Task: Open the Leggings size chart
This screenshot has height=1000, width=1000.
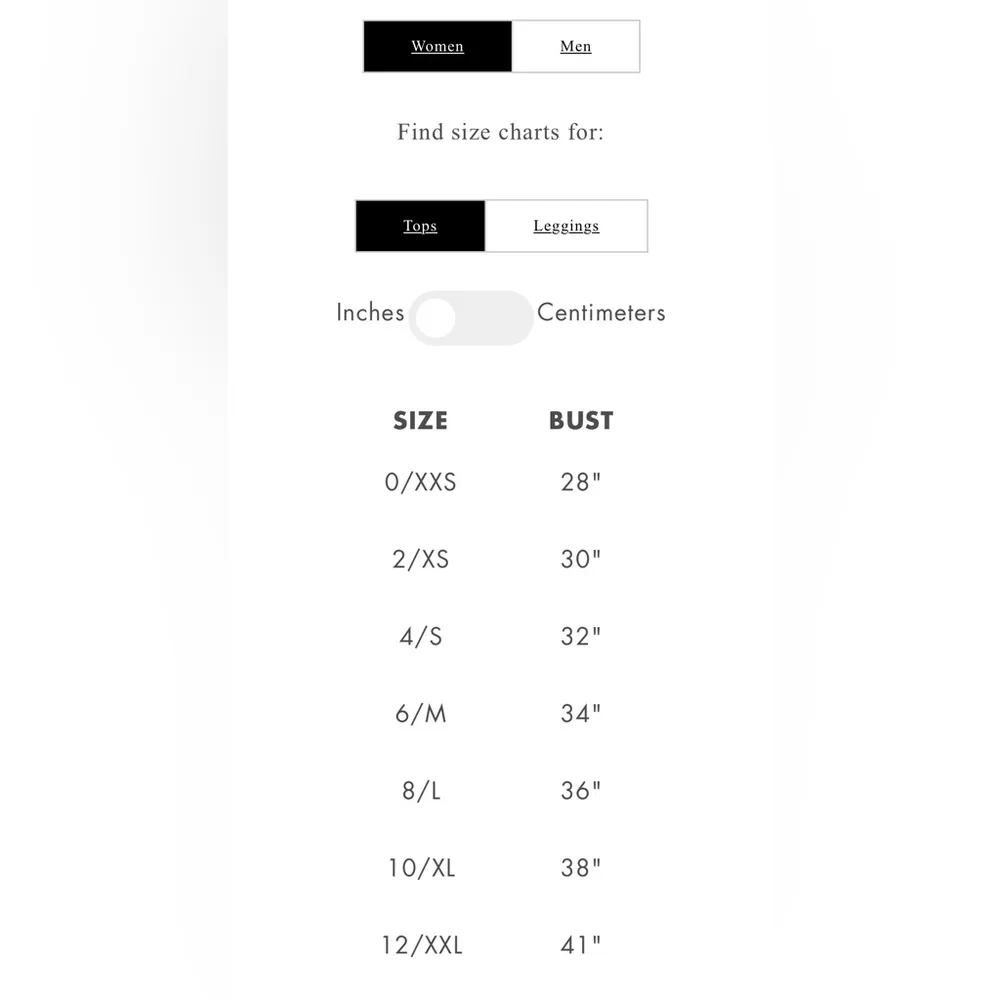Action: (x=566, y=226)
